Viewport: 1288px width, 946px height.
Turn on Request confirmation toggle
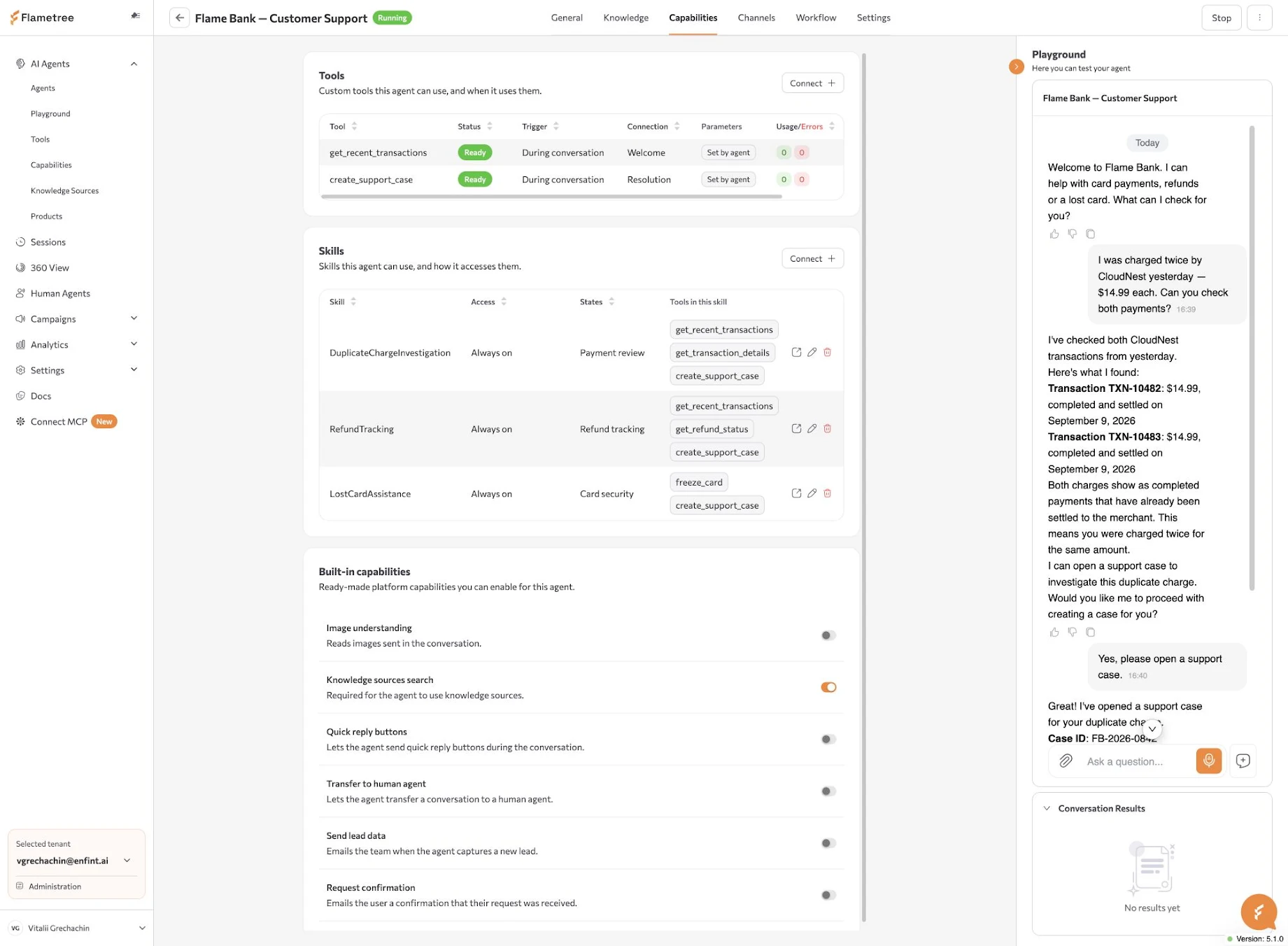click(828, 895)
